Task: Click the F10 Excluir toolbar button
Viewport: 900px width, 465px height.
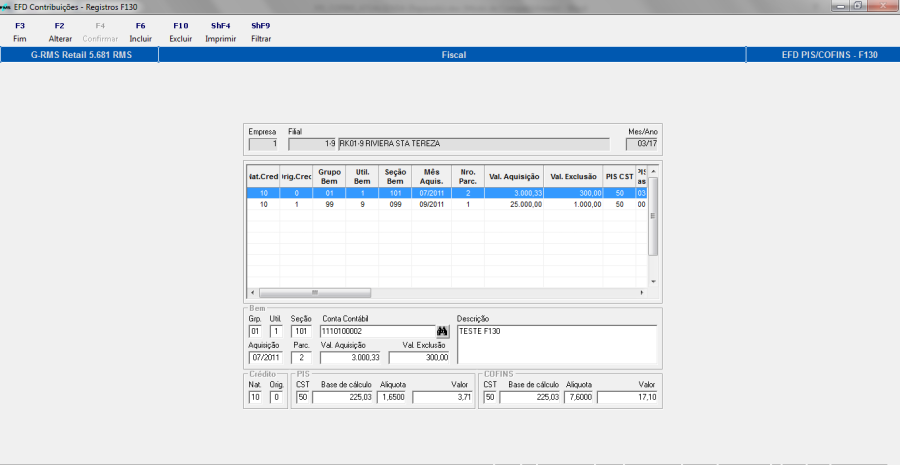Action: pyautogui.click(x=181, y=32)
